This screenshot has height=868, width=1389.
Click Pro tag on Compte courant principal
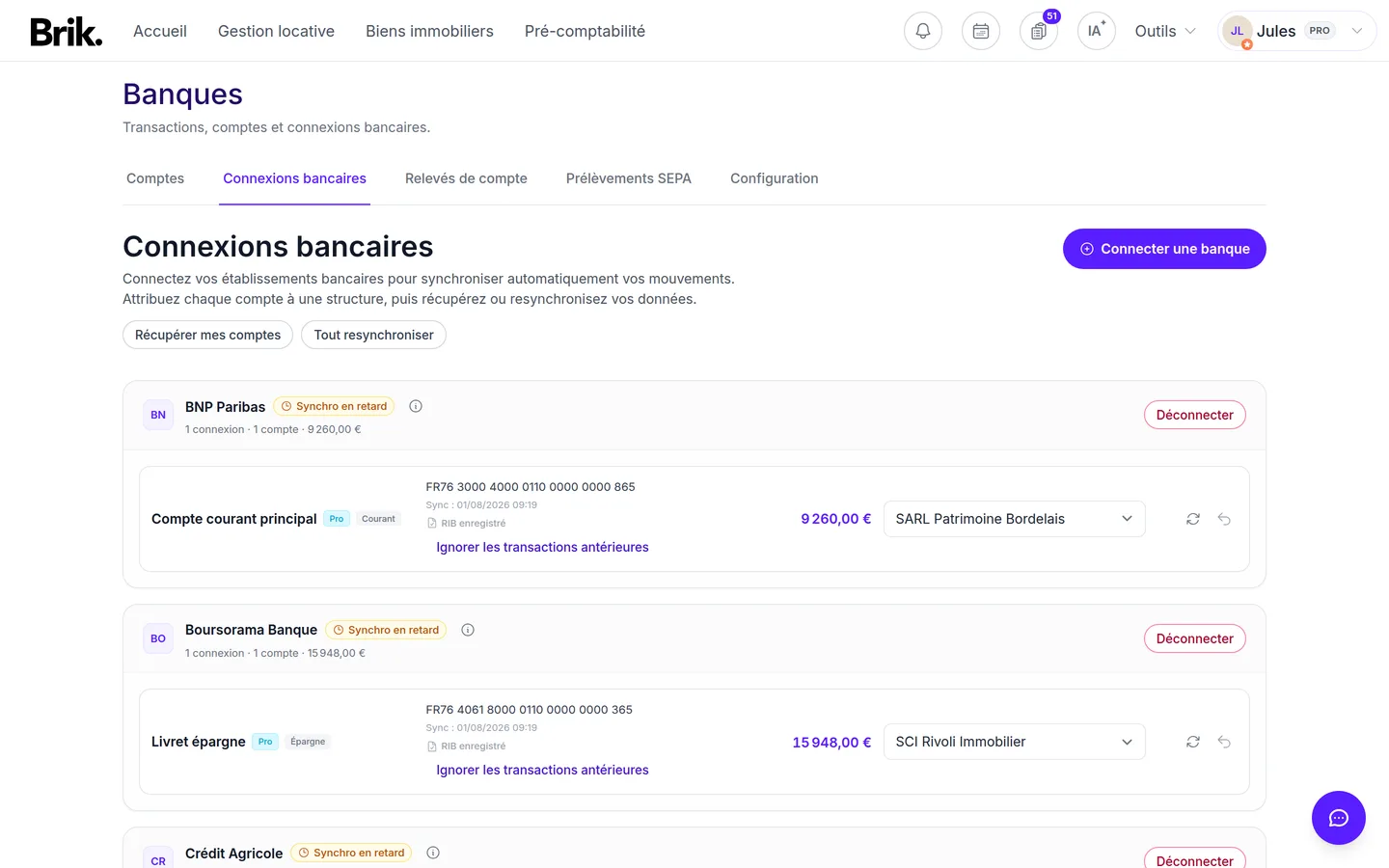337,519
